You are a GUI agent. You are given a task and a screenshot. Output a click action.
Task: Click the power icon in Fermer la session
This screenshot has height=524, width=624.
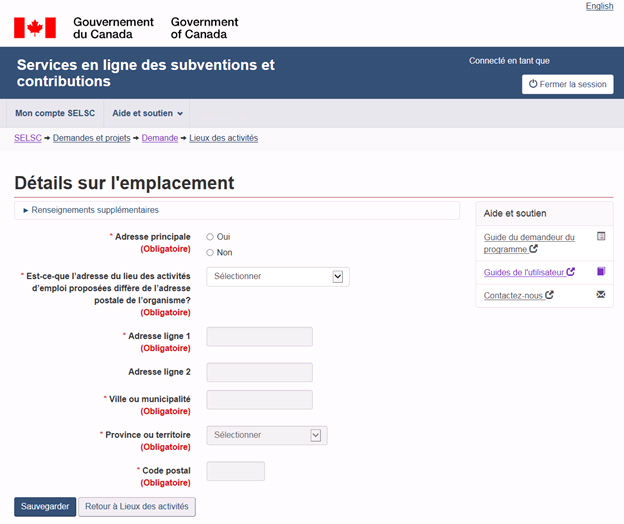(x=533, y=84)
